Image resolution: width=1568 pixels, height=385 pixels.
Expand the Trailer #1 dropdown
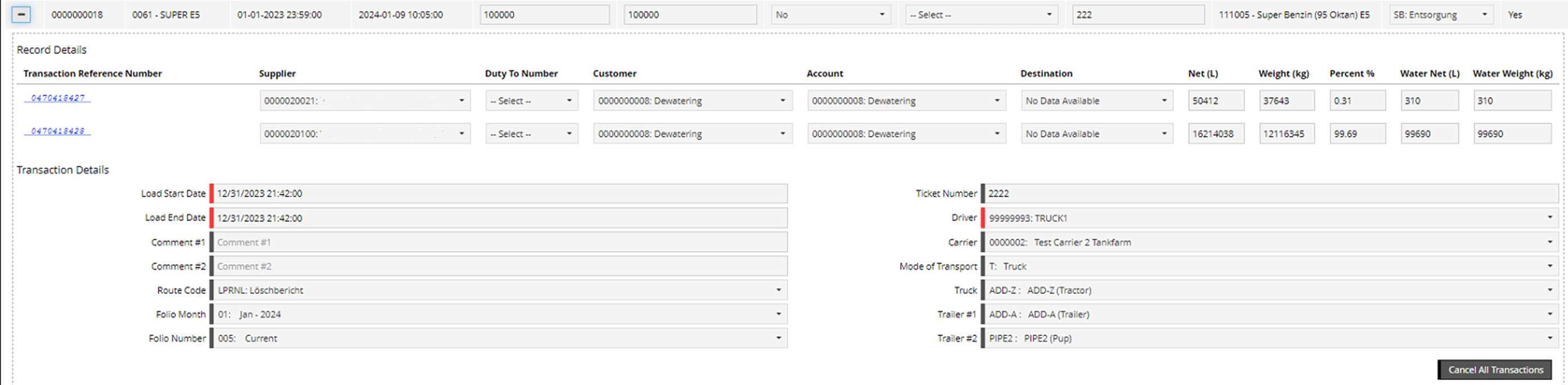click(1269, 314)
